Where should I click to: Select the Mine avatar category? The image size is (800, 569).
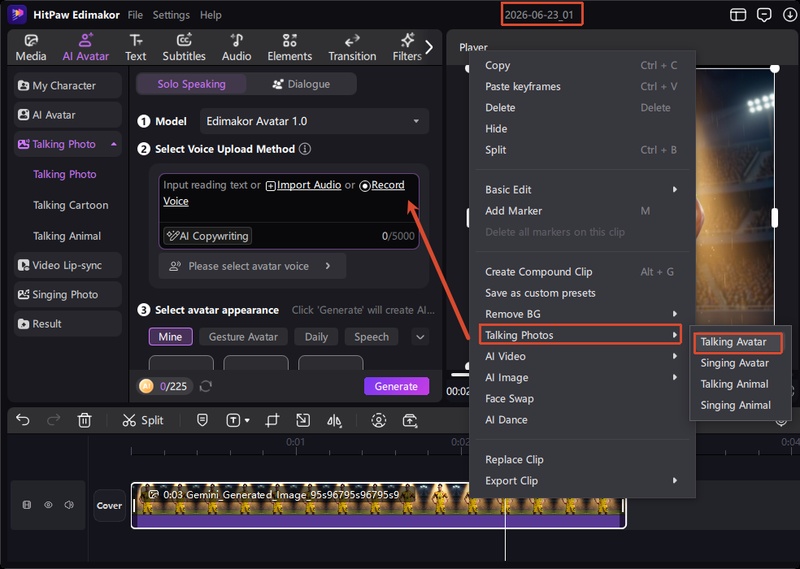(x=170, y=337)
